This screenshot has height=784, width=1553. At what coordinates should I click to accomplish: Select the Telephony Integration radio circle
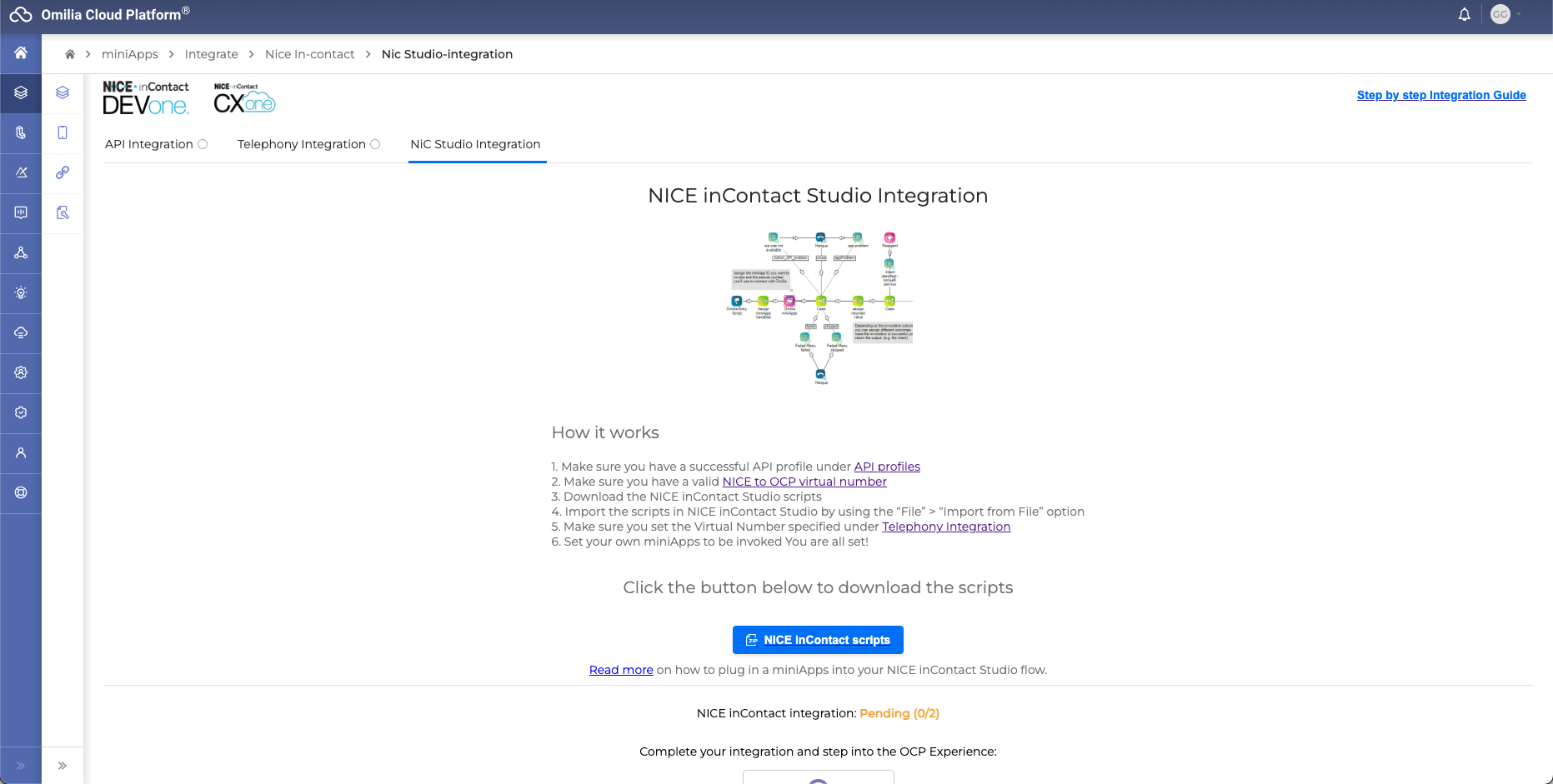(375, 144)
